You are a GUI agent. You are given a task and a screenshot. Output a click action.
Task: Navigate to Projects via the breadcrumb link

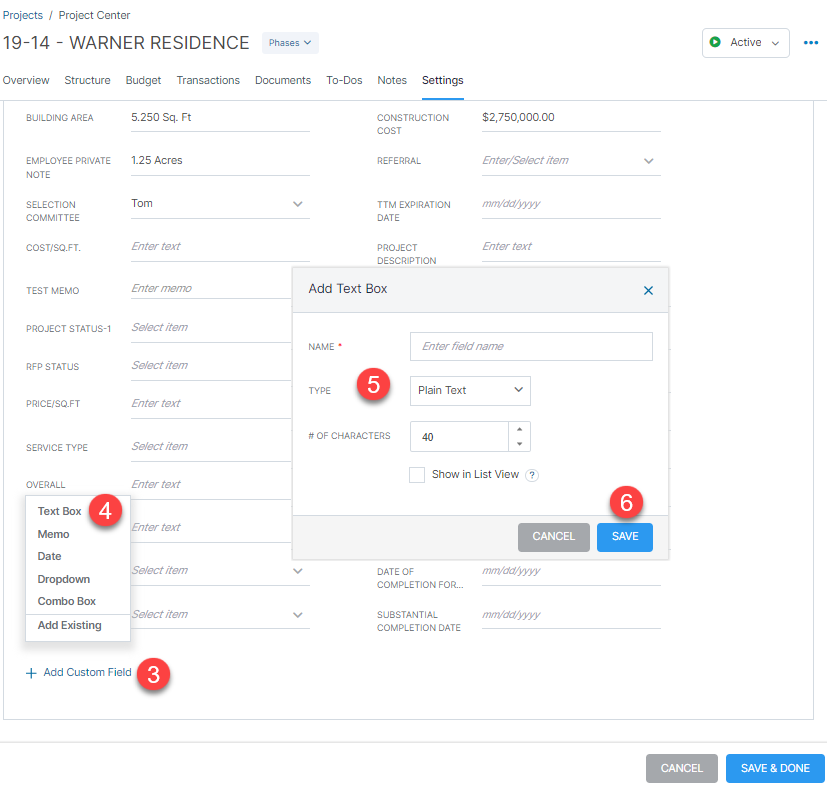(23, 15)
